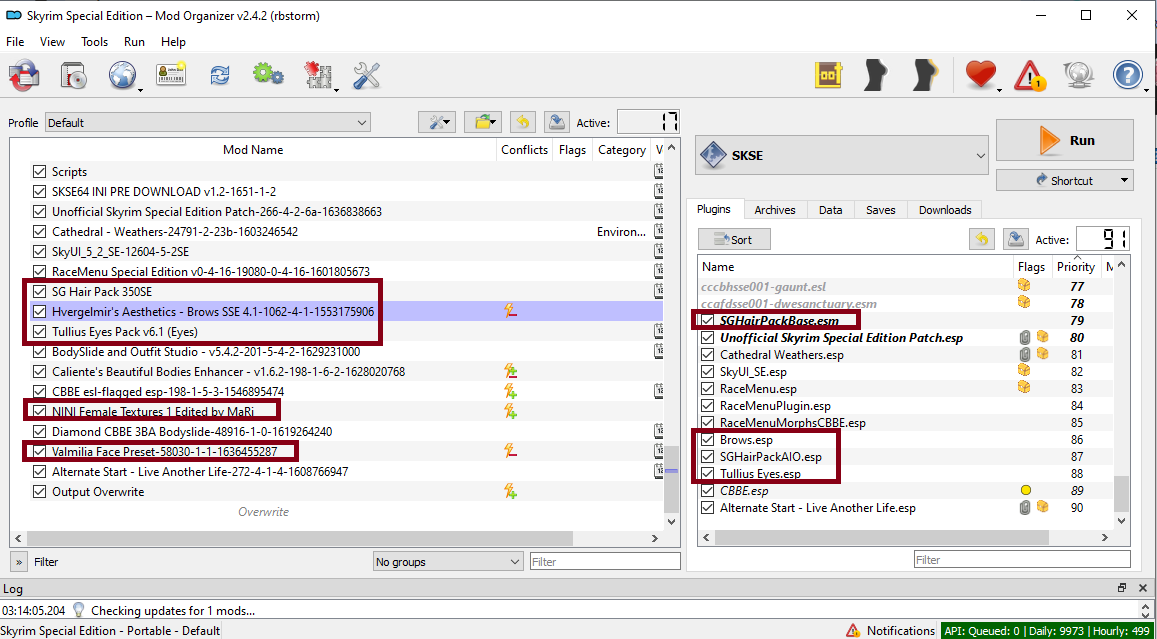Click the yellow plugin tool icon
Image resolution: width=1157 pixels, height=639 pixels.
tap(829, 75)
